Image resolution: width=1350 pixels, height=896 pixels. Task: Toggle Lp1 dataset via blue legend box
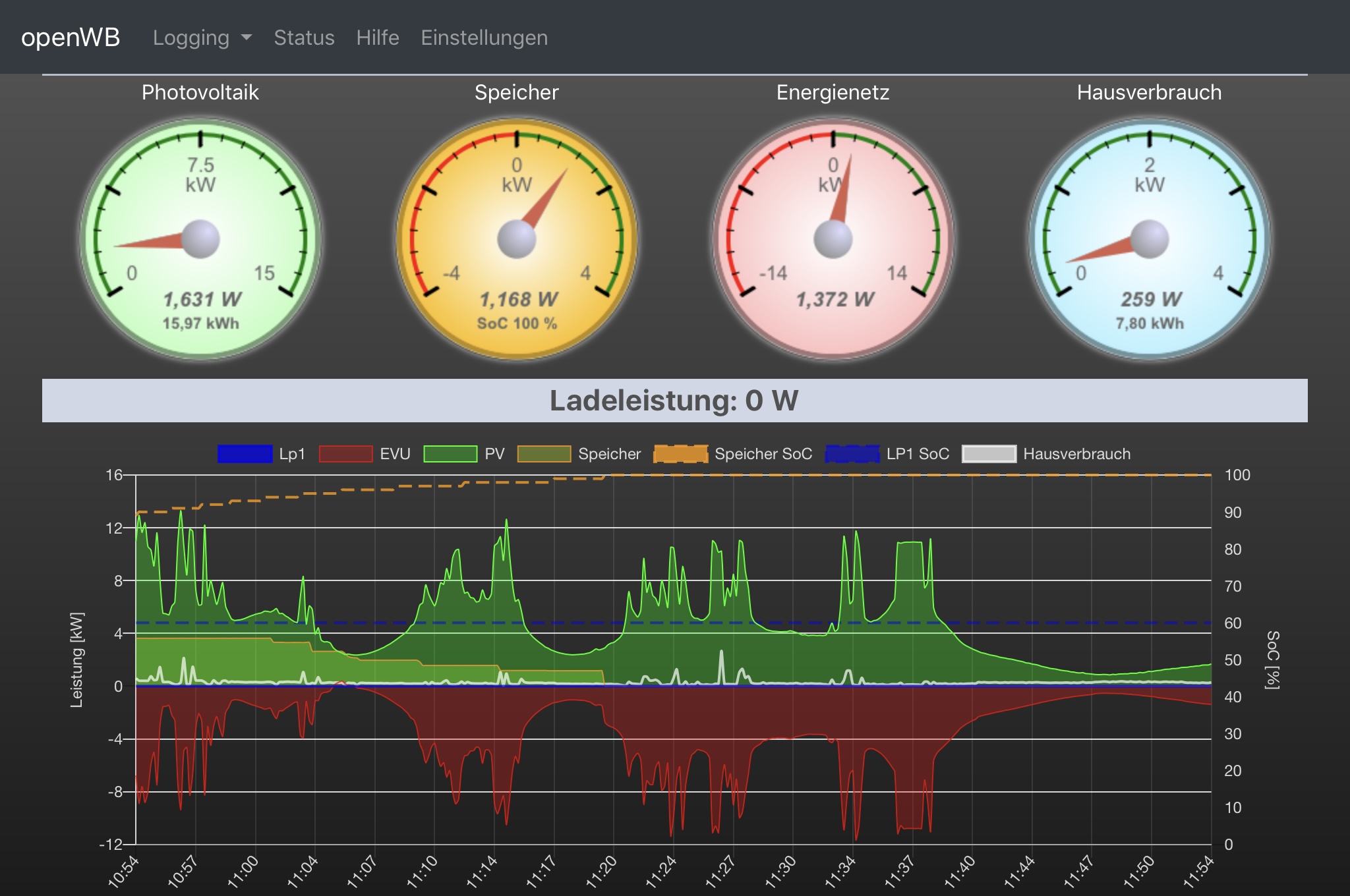[245, 454]
